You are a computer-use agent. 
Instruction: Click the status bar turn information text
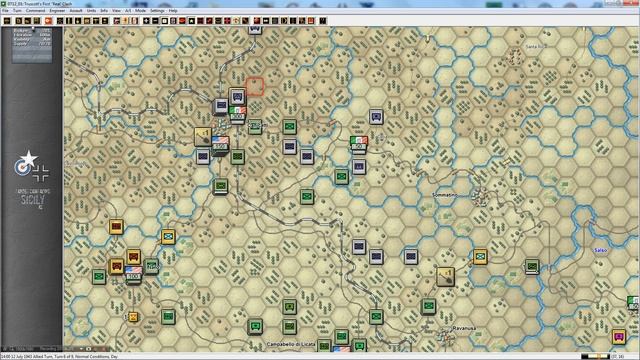(x=60, y=356)
